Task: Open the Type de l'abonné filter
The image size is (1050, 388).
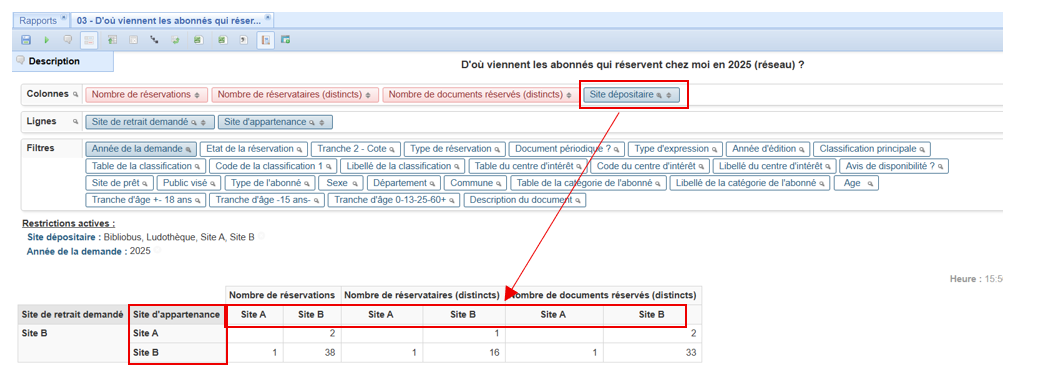Action: (269, 183)
